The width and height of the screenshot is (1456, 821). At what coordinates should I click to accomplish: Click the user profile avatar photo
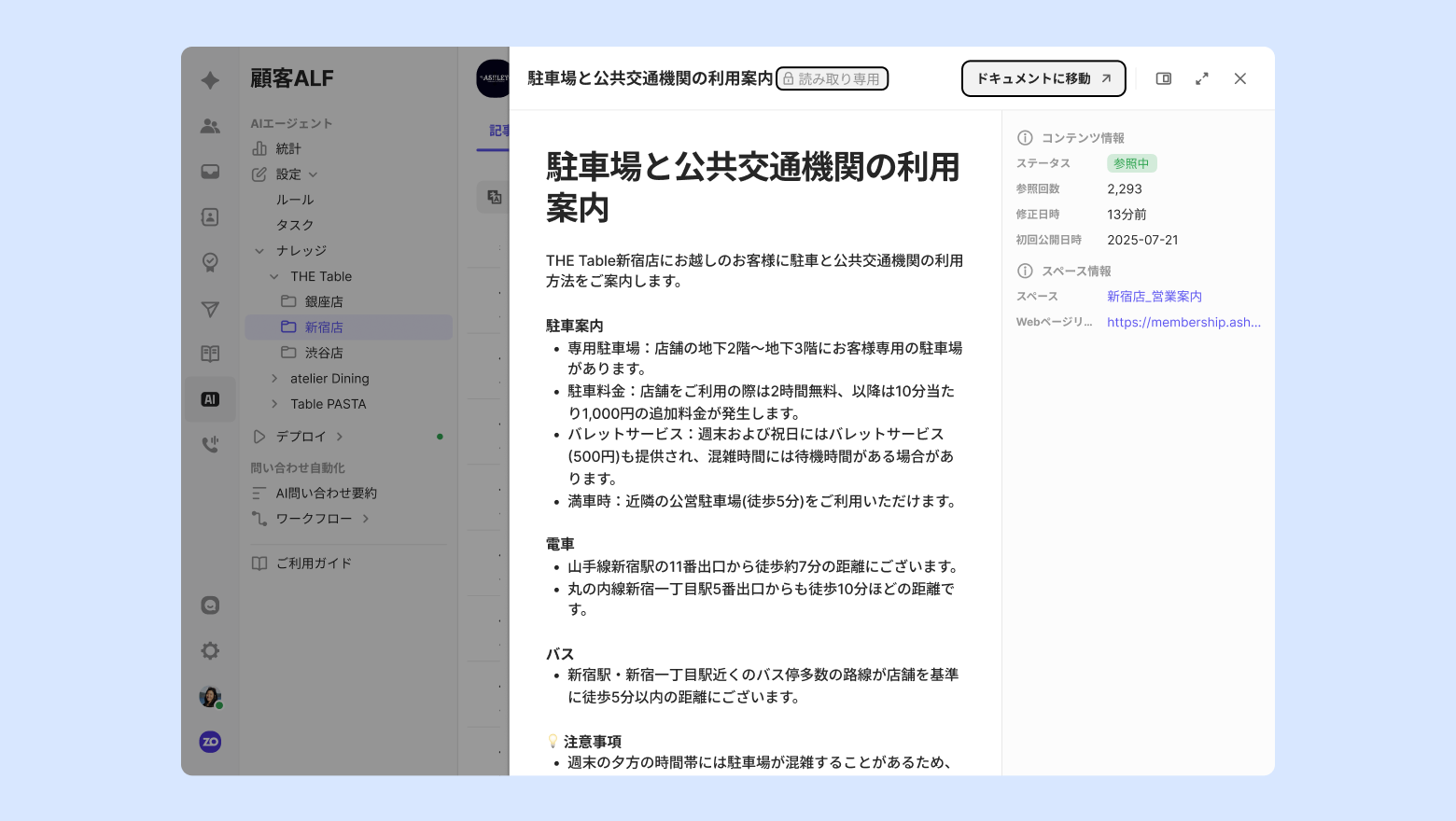click(x=210, y=696)
